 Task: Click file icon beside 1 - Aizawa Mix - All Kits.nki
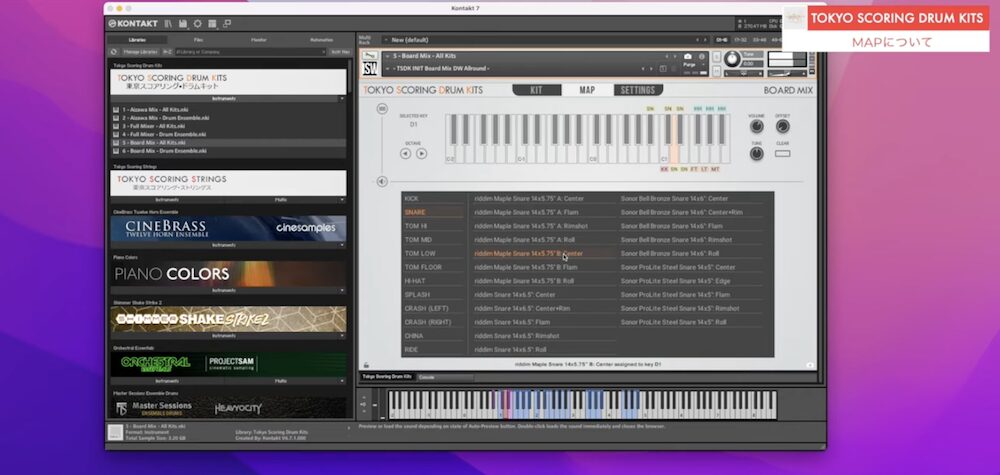[x=115, y=110]
